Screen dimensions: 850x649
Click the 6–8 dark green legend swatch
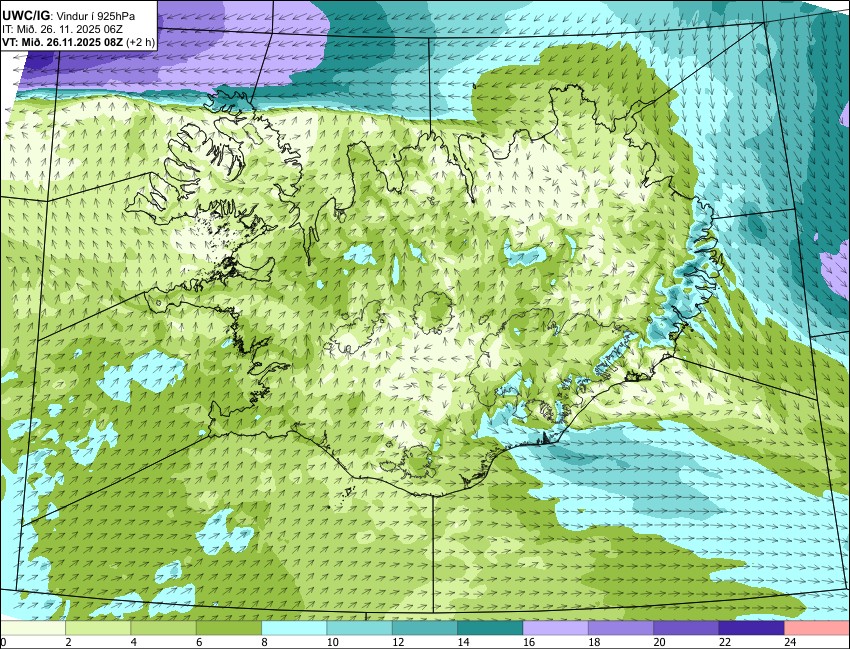(x=229, y=628)
